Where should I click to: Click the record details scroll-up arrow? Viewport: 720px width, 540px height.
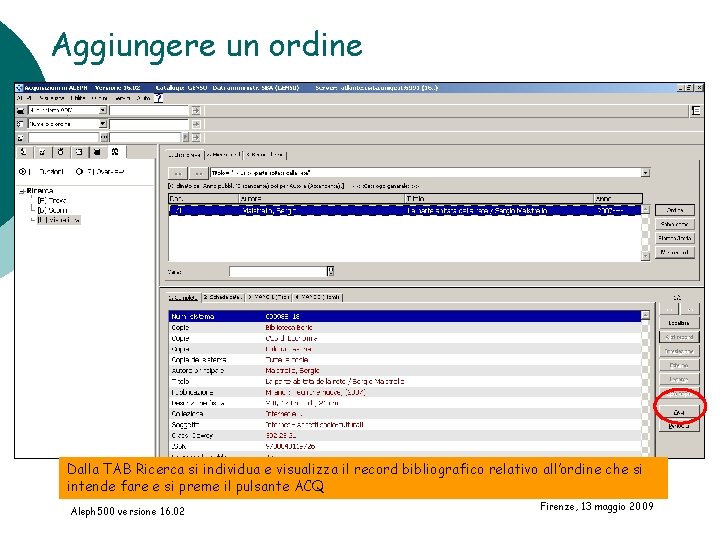coord(646,315)
